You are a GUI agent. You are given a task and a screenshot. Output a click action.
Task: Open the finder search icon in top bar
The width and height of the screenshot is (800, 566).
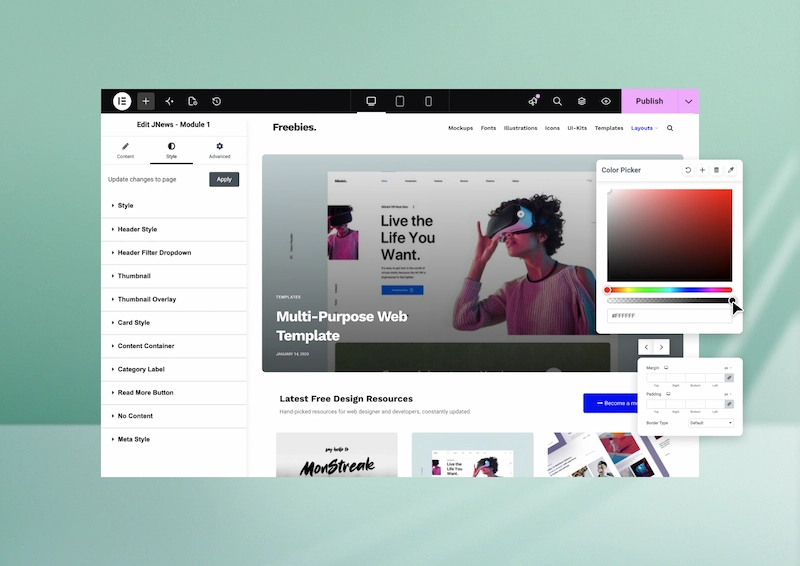(x=557, y=101)
